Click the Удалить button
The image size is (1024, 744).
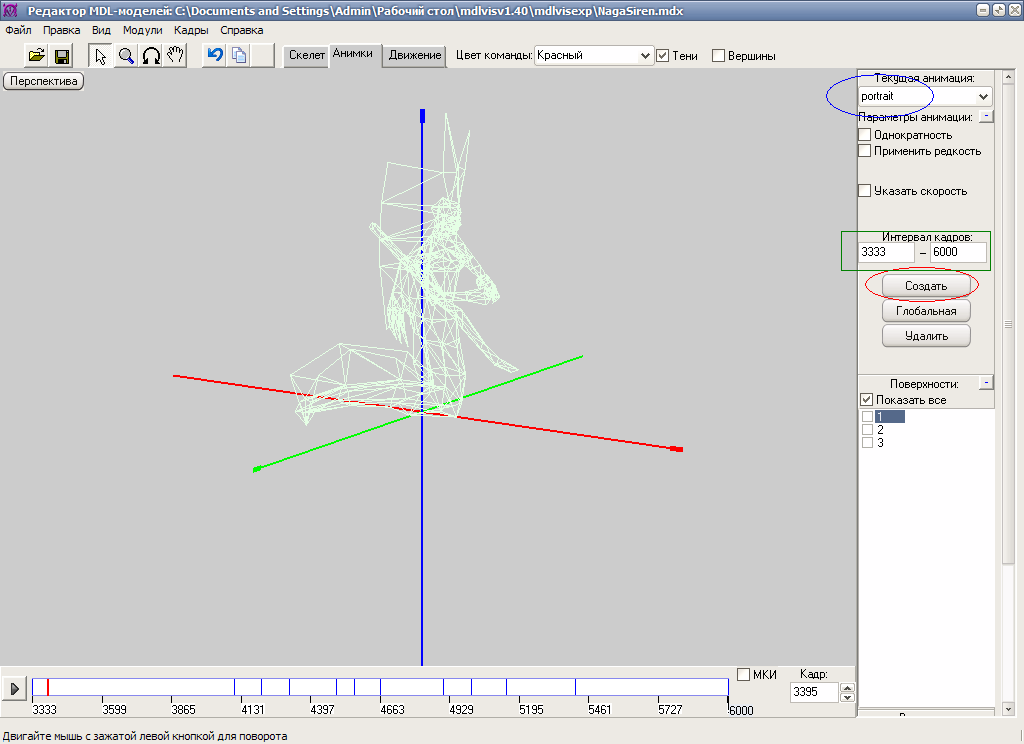(926, 336)
